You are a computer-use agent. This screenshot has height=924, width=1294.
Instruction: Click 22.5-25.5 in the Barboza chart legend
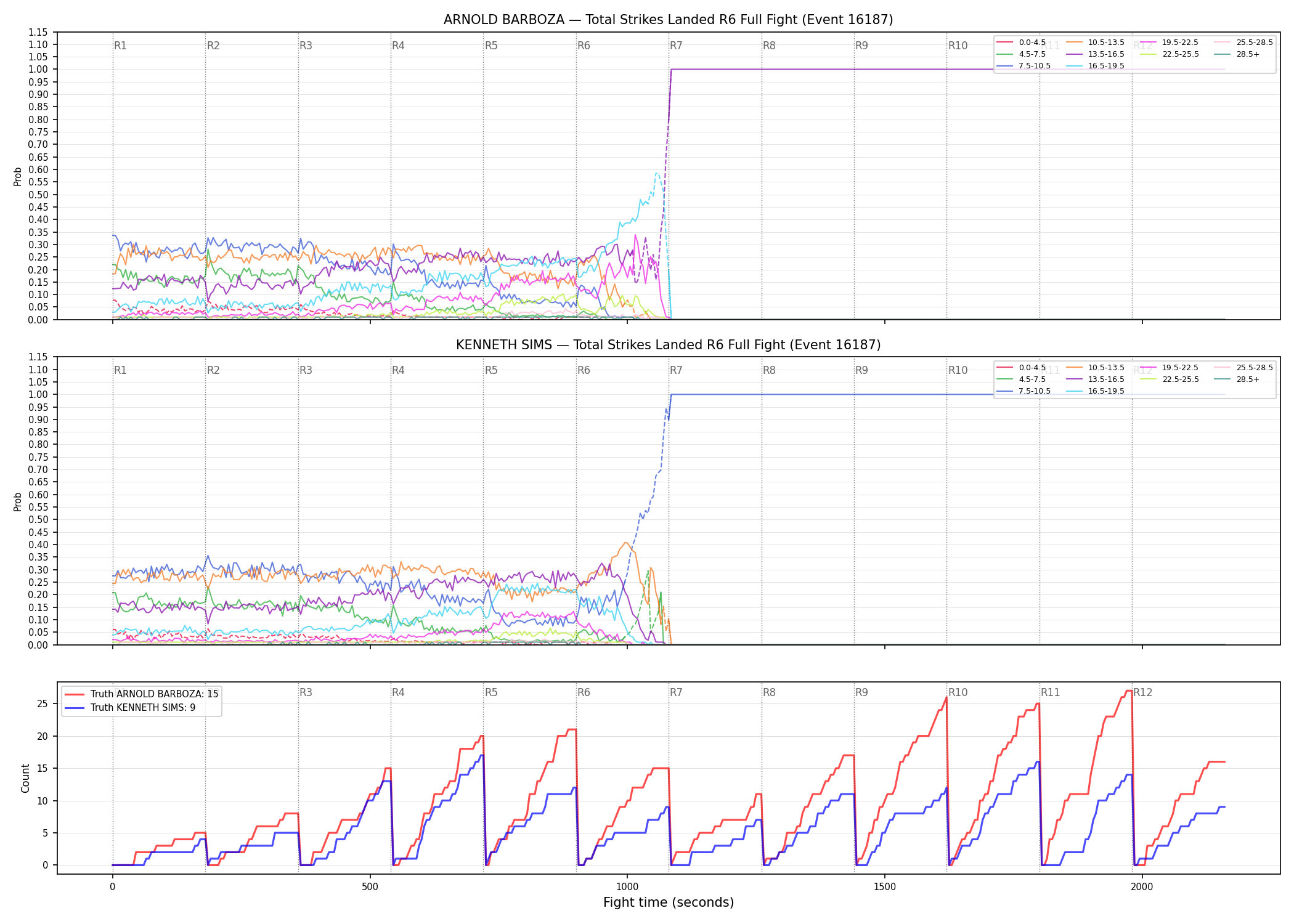tap(1181, 54)
